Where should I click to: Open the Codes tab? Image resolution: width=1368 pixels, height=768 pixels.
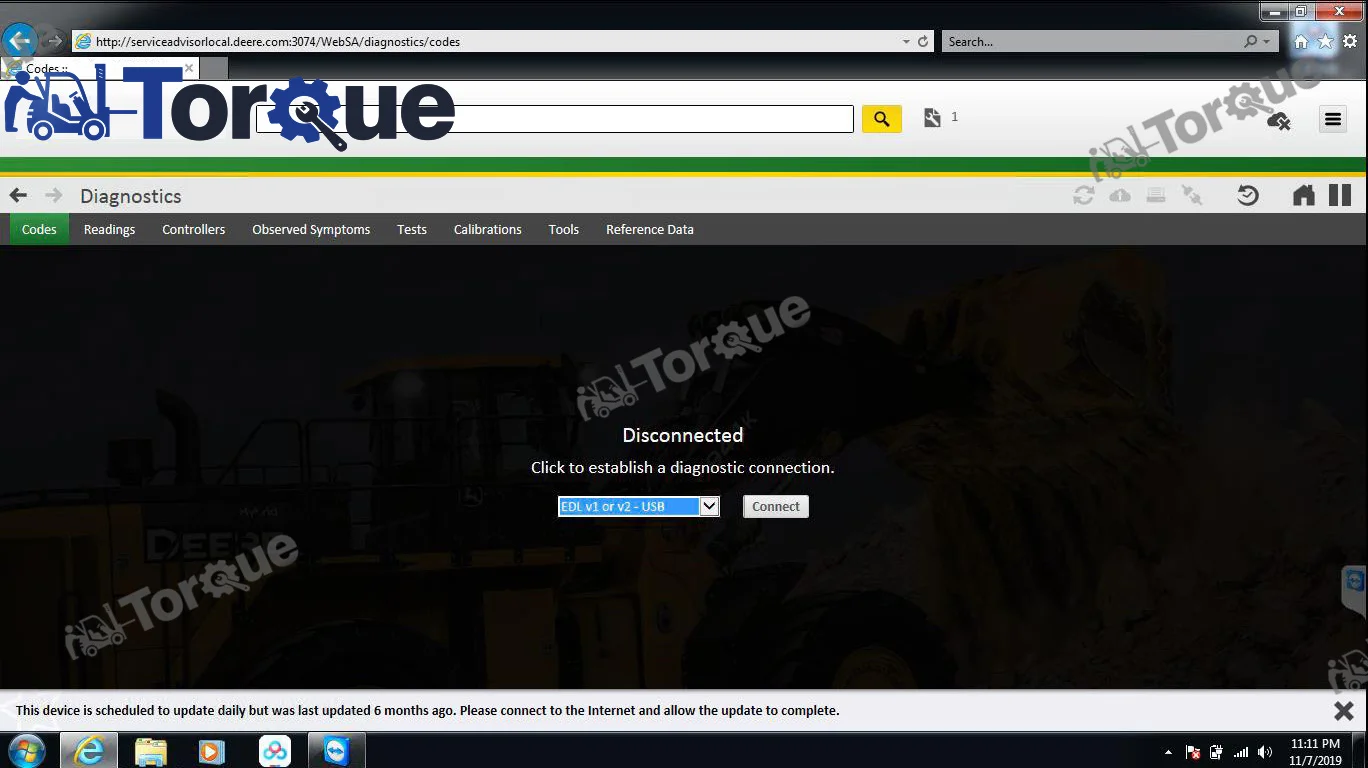click(39, 229)
